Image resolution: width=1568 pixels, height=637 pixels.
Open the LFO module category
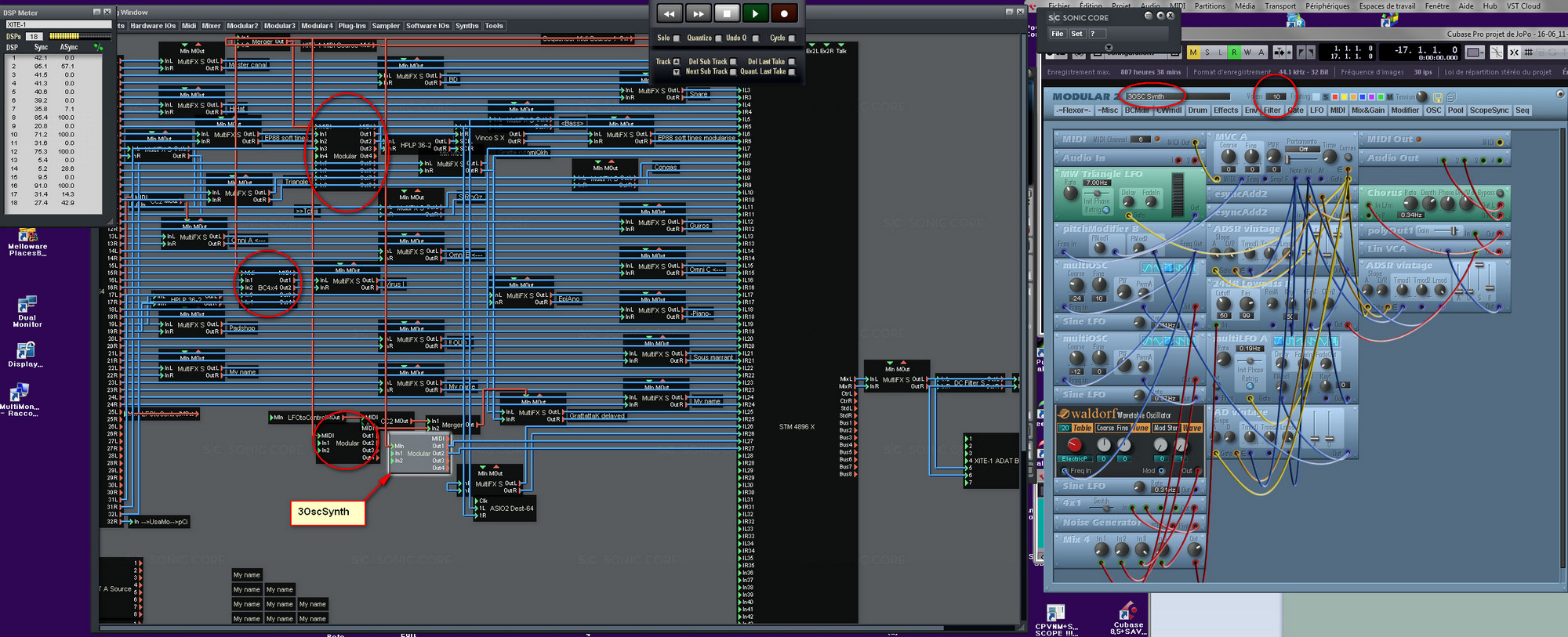(1317, 110)
